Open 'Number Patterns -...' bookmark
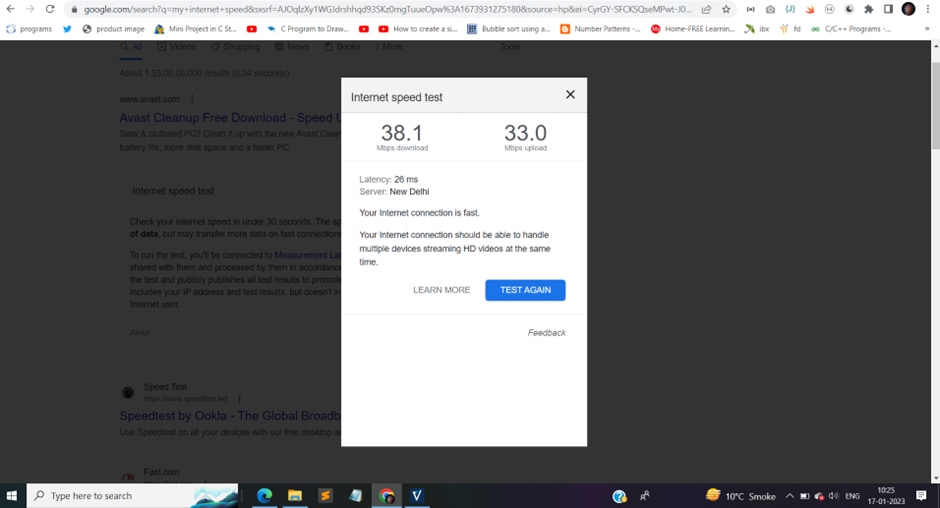 pos(600,29)
